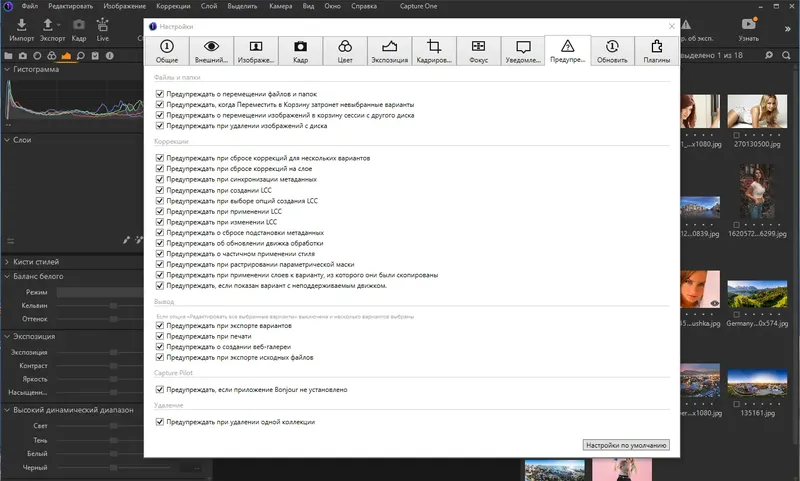
Task: Collapse the Гистограмма panel
Action: point(7,69)
